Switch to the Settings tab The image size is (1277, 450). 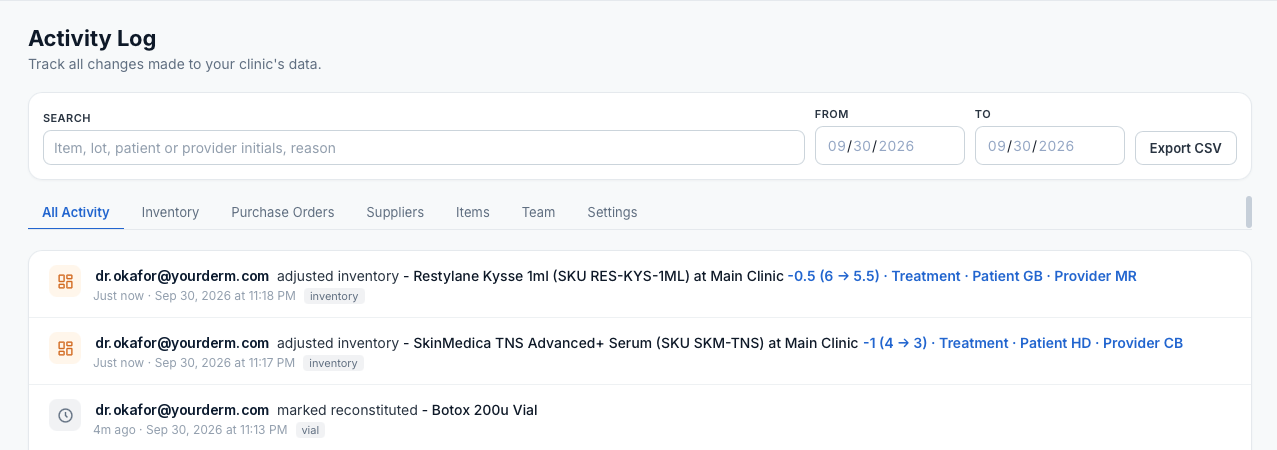coord(612,212)
